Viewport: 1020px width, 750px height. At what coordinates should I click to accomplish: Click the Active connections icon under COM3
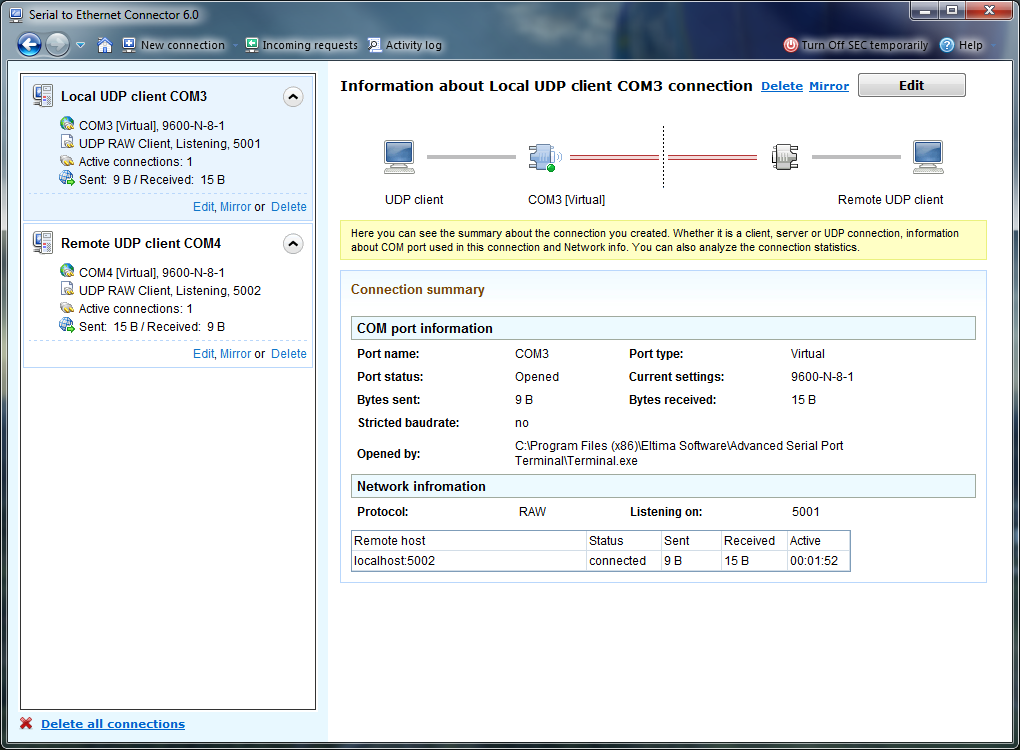pyautogui.click(x=67, y=161)
